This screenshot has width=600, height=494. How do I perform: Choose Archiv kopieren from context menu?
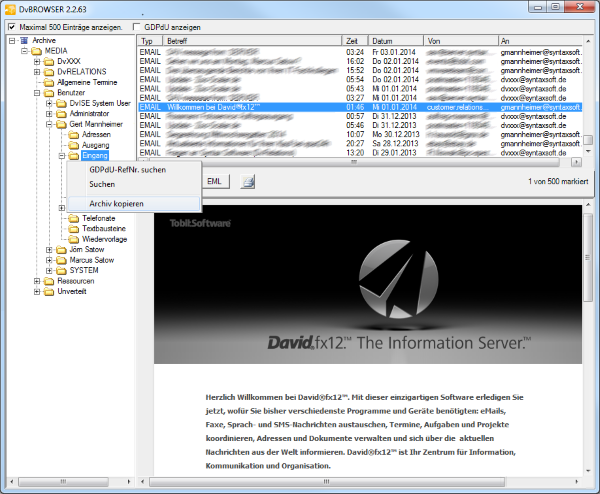pyautogui.click(x=134, y=204)
